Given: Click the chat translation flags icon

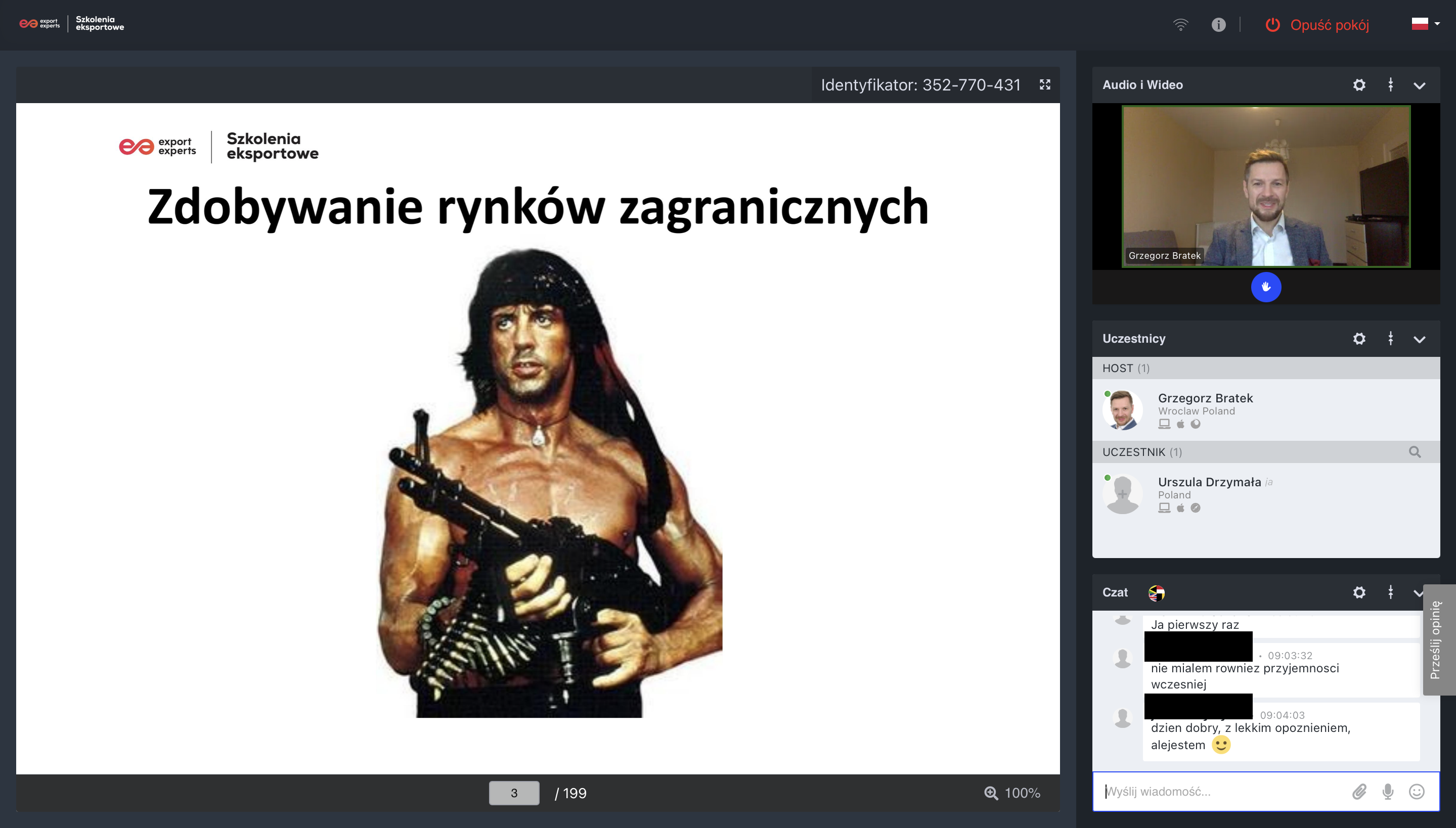Looking at the screenshot, I should (x=1156, y=593).
